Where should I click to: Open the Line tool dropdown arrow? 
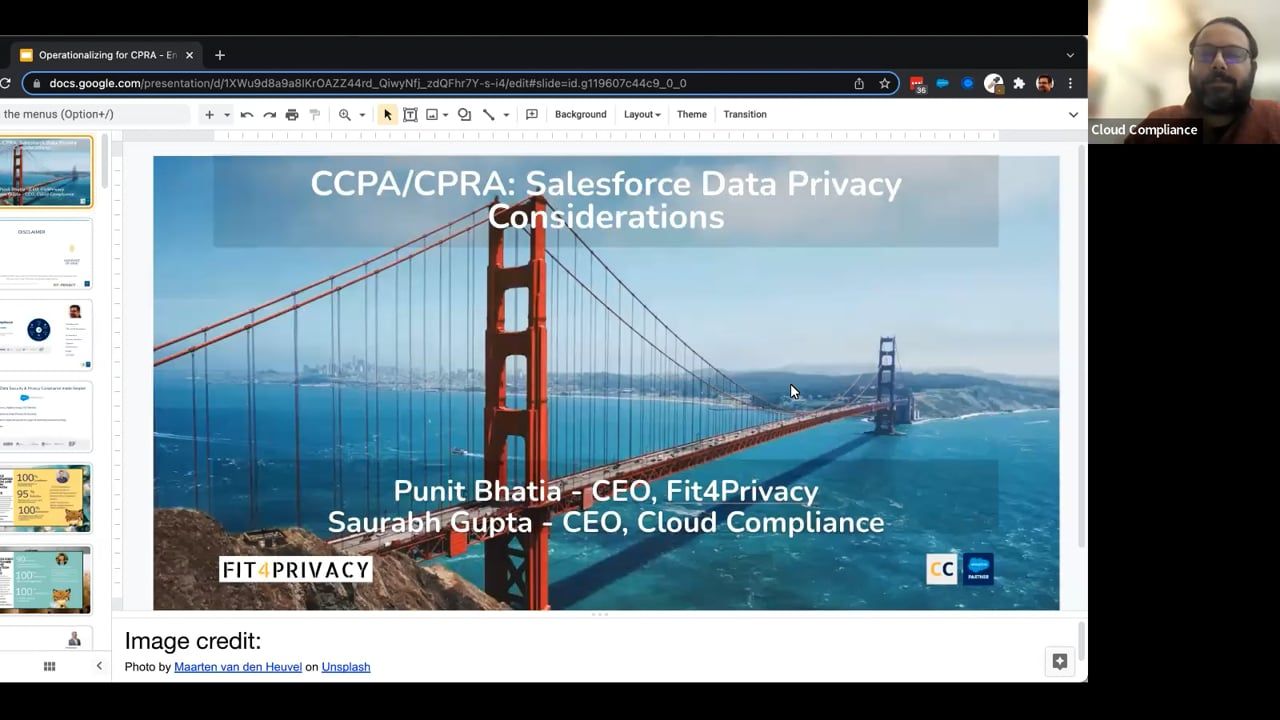tap(505, 114)
